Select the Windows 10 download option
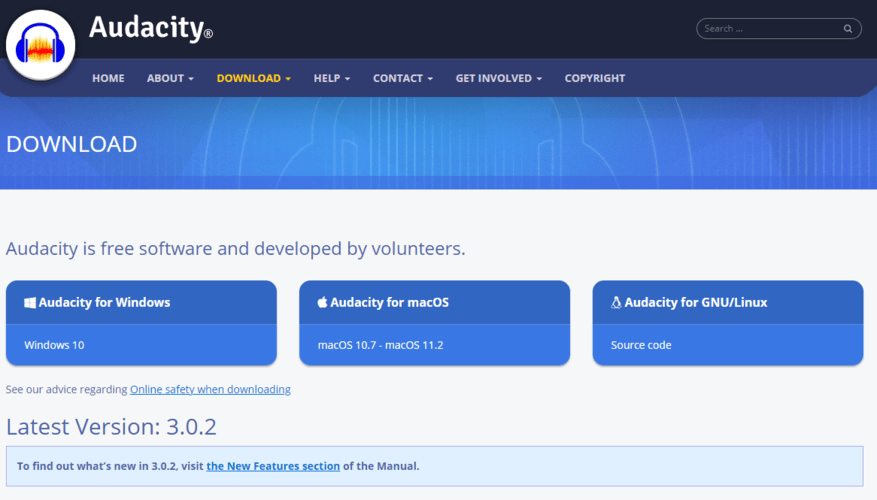The width and height of the screenshot is (877, 500). coord(54,345)
